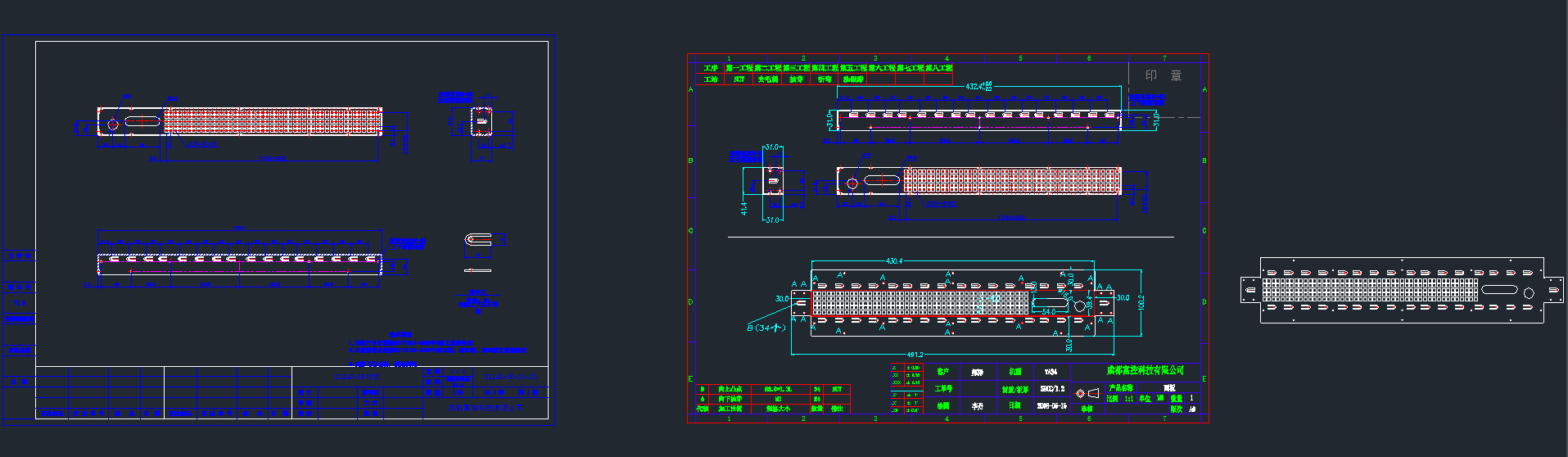
Task: Select the circle hole in middle sheet front view
Action: (852, 183)
